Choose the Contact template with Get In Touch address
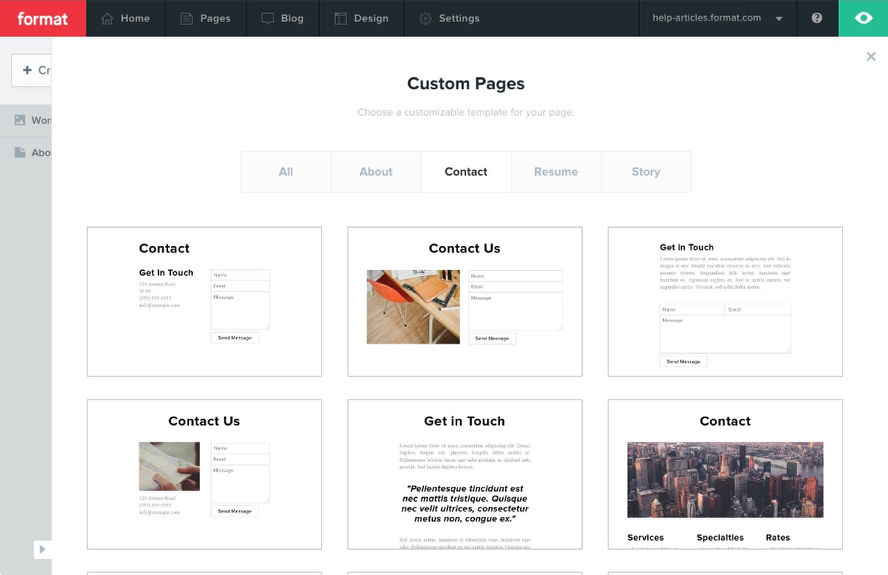888x575 pixels. coord(204,301)
